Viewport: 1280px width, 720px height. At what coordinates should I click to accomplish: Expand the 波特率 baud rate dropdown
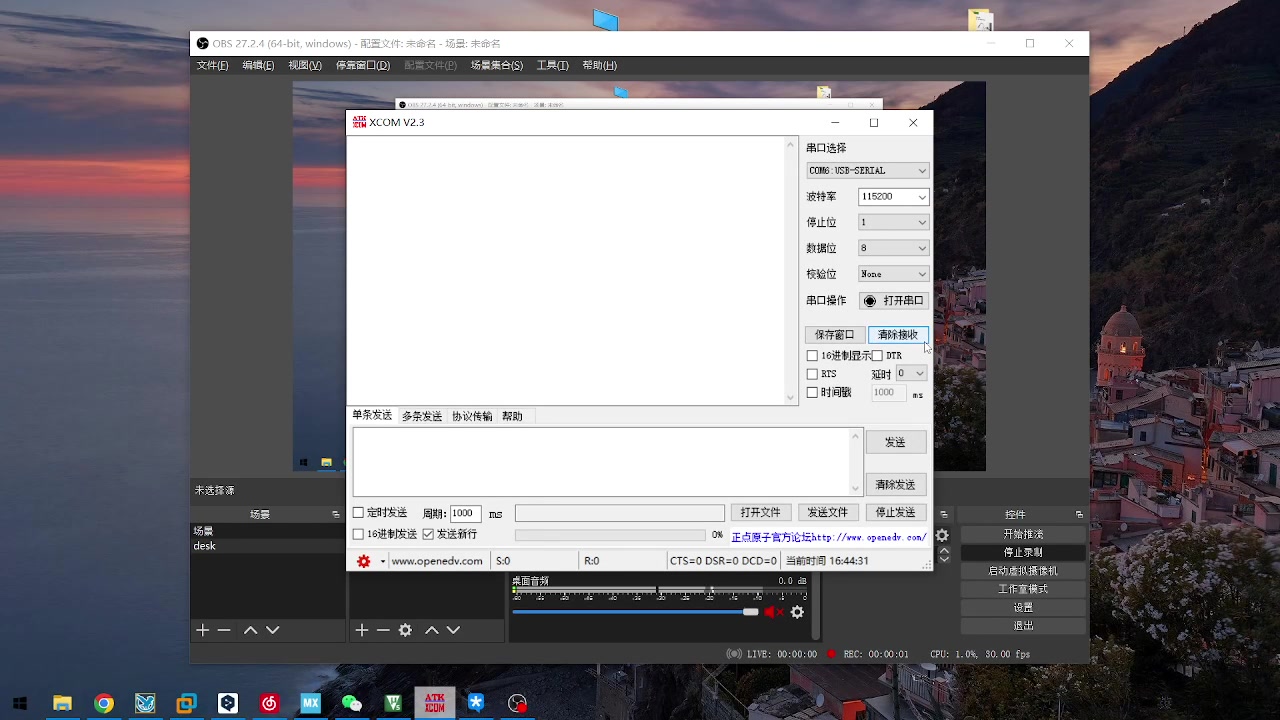pyautogui.click(x=893, y=197)
